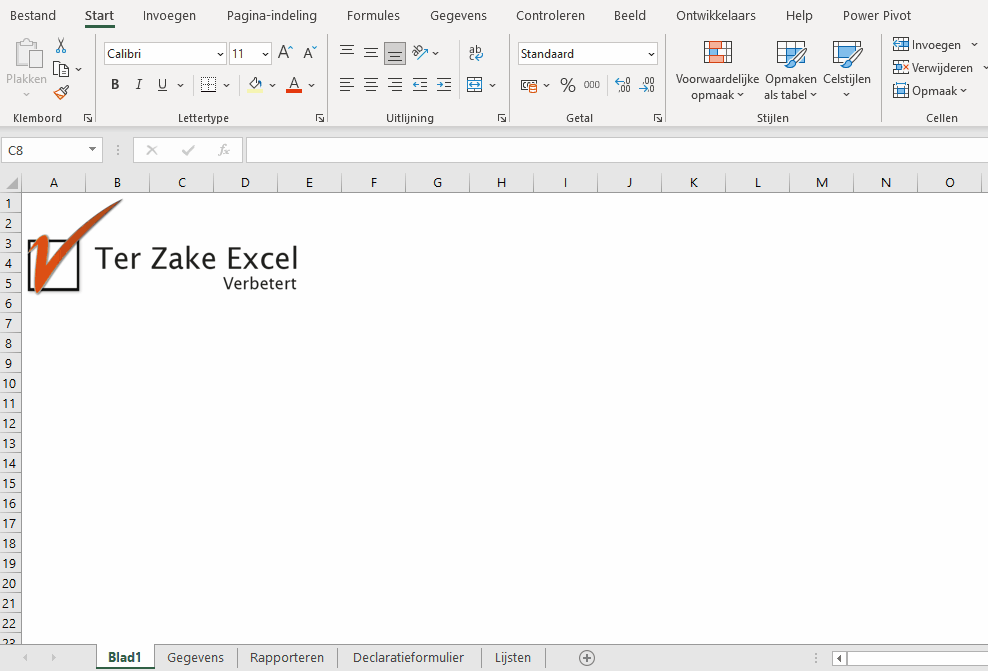Apply percent style icon
Image resolution: width=988 pixels, height=671 pixels.
568,85
